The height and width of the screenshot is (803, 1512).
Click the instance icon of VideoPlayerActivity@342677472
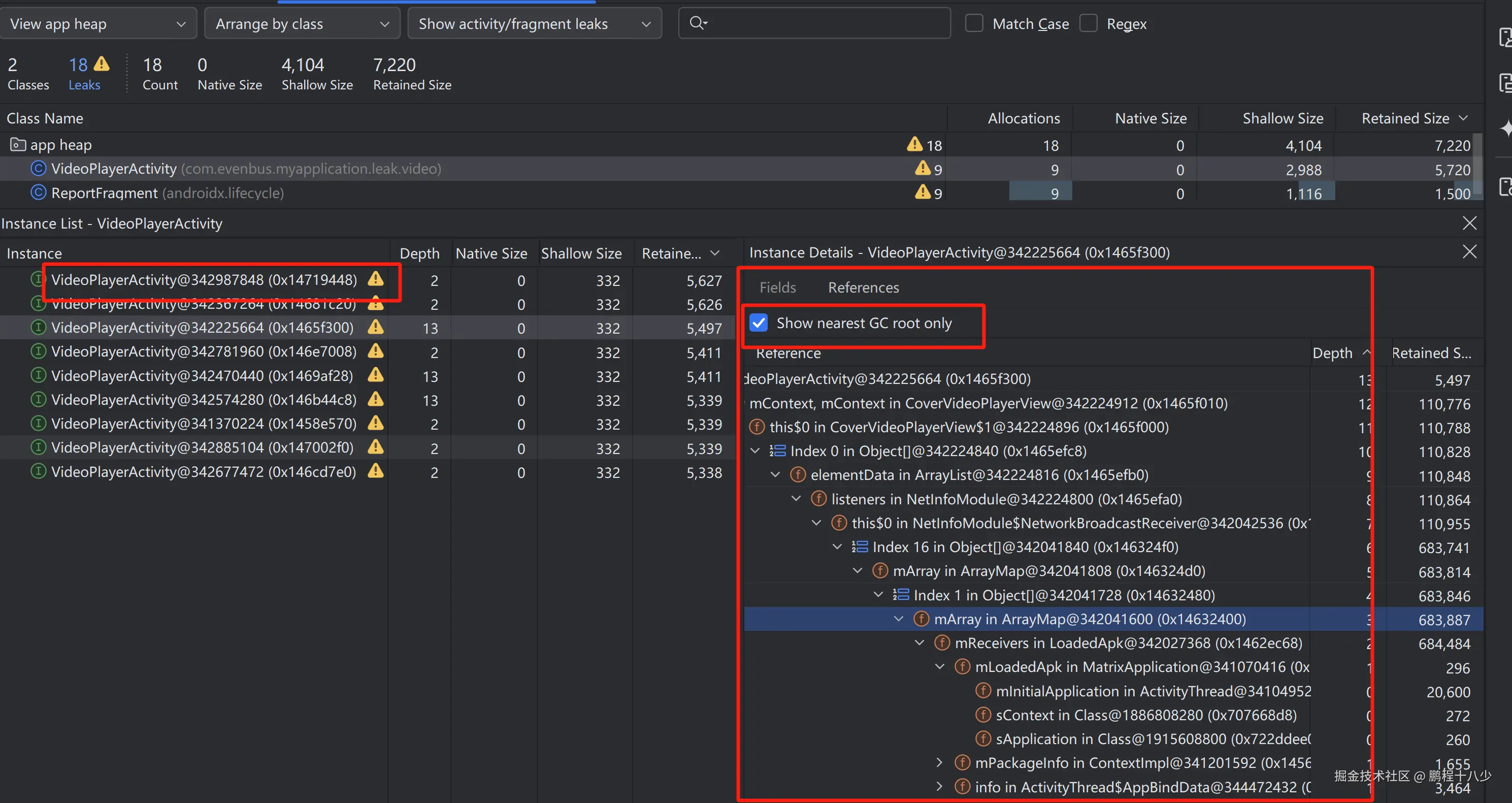[x=38, y=472]
